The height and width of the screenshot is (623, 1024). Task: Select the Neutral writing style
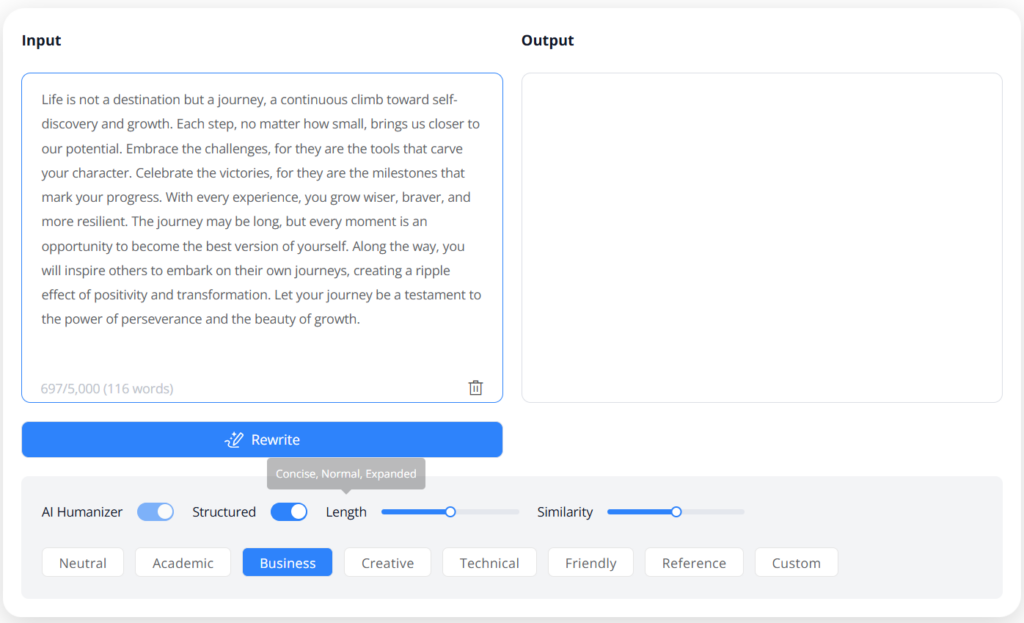tap(82, 562)
